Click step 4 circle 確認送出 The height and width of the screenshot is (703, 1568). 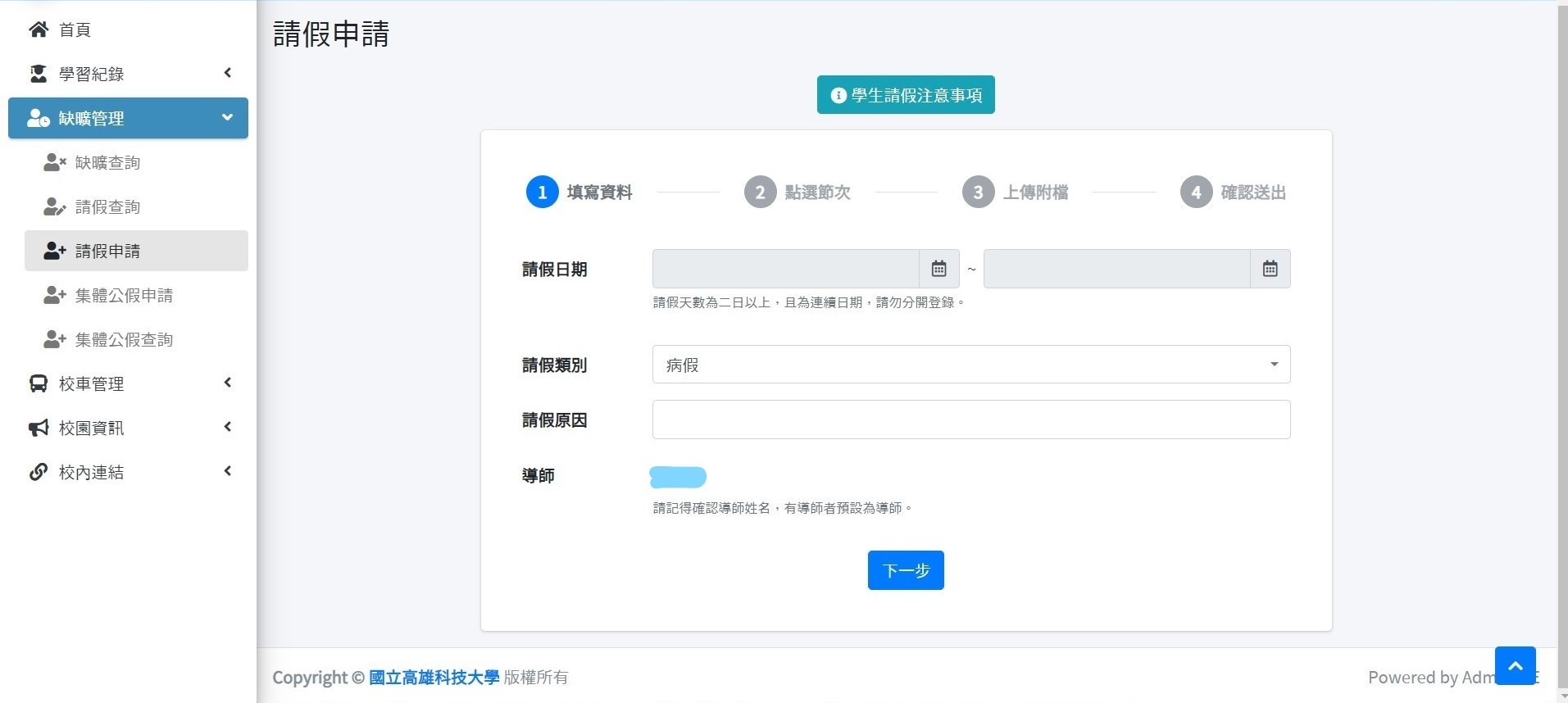1196,193
